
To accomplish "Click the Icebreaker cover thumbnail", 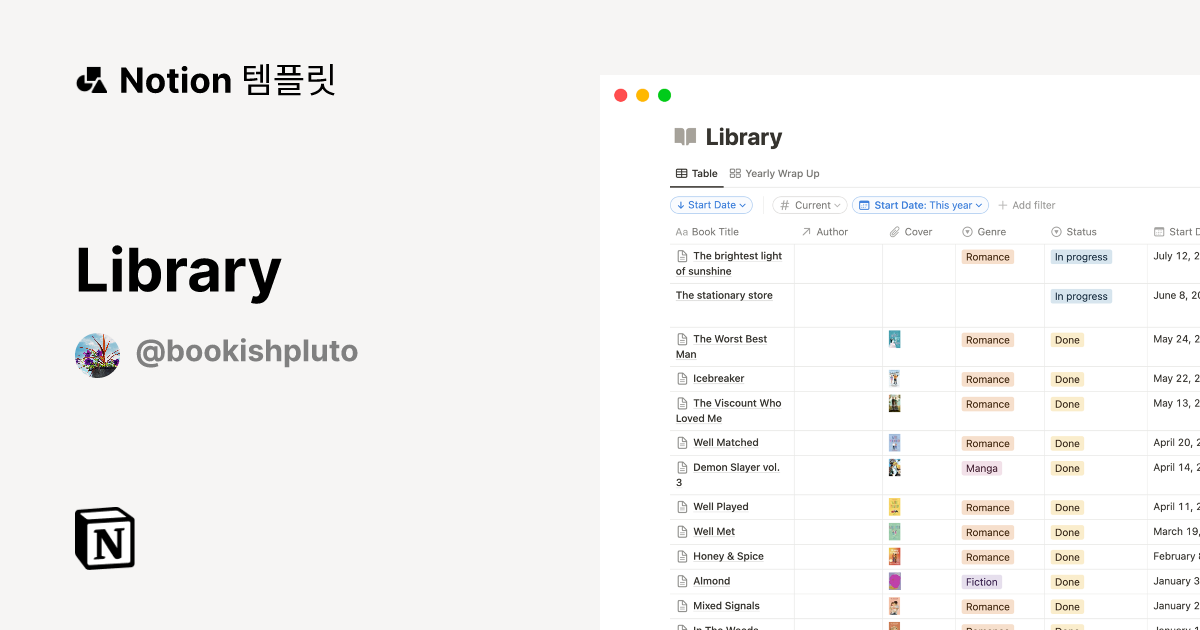I will [x=894, y=378].
